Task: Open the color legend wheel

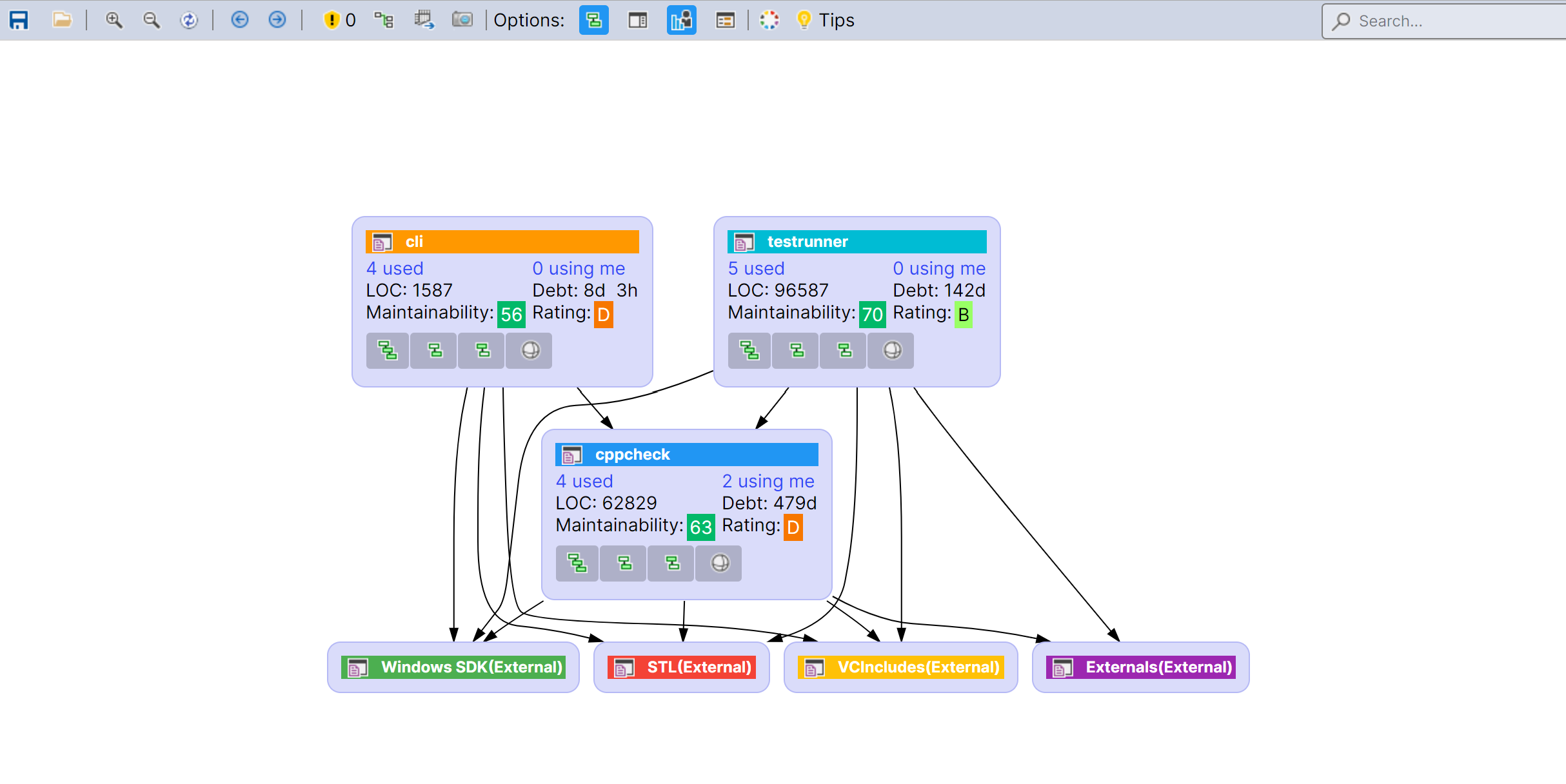Action: [769, 20]
